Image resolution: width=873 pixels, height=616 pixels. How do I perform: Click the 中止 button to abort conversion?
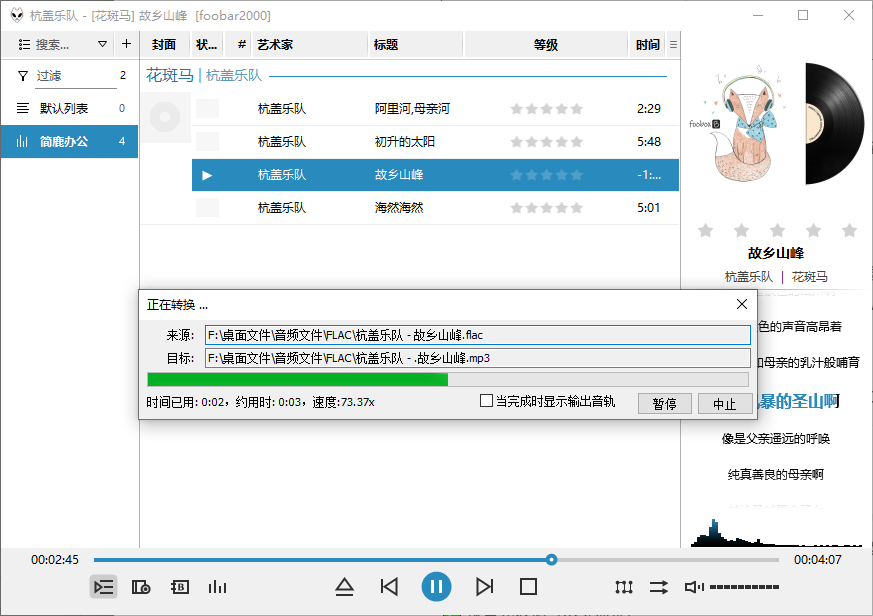[x=726, y=403]
